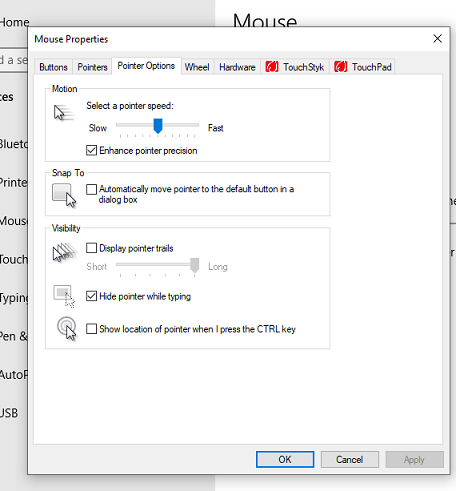Open Pen & Windows Ink in Settings sidebar
The height and width of the screenshot is (491, 456).
point(14,336)
